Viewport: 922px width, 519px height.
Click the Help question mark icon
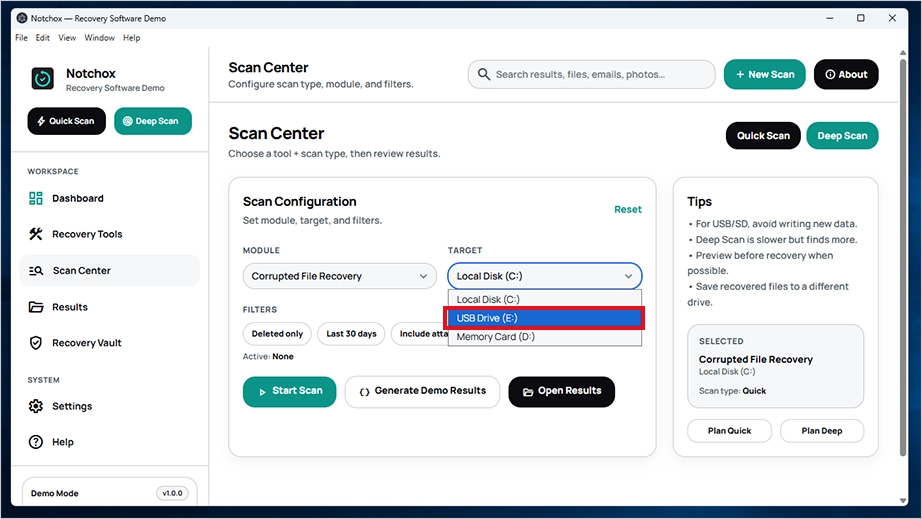click(36, 442)
